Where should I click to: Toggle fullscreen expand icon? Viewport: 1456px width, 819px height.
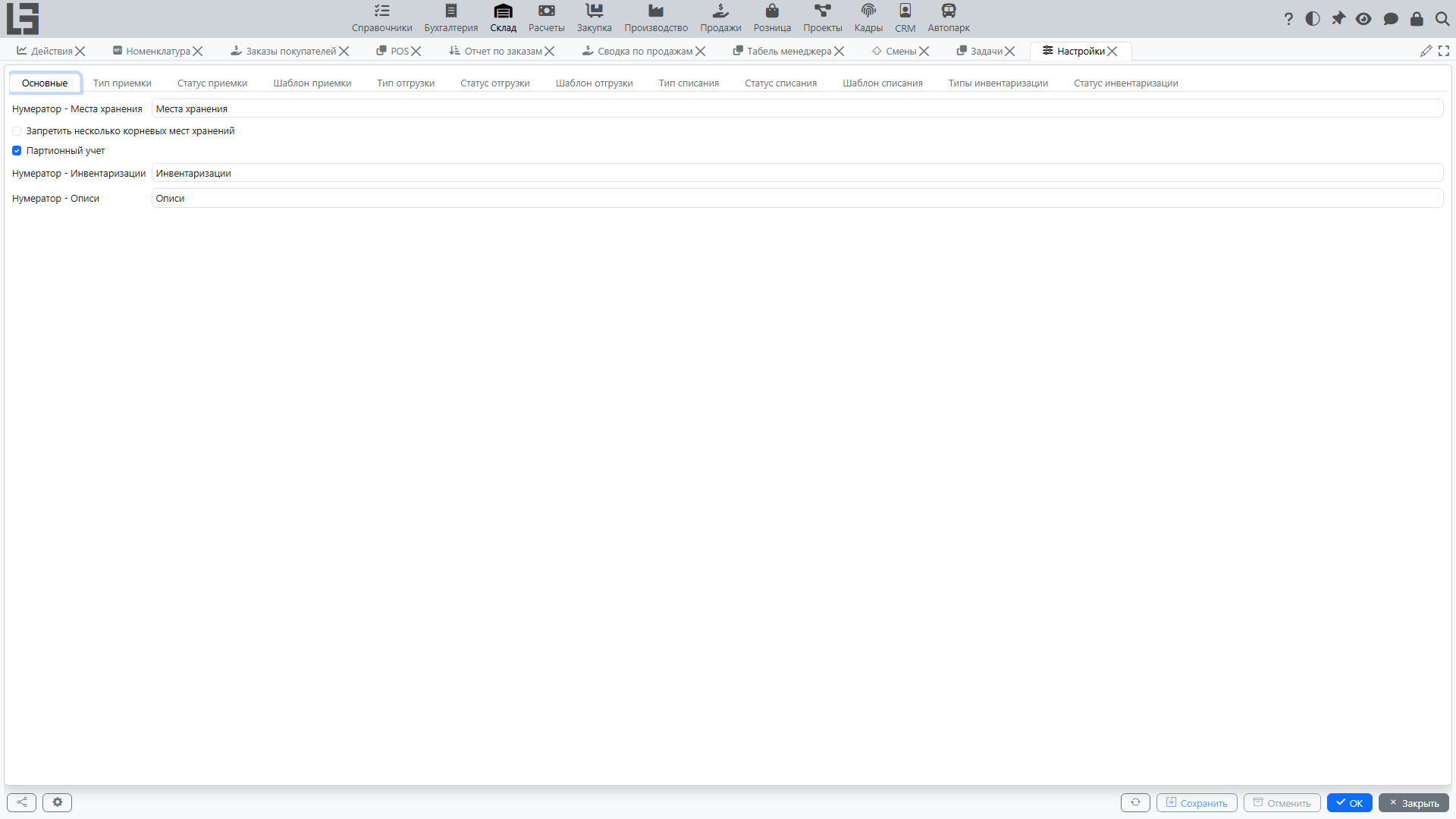click(x=1444, y=51)
